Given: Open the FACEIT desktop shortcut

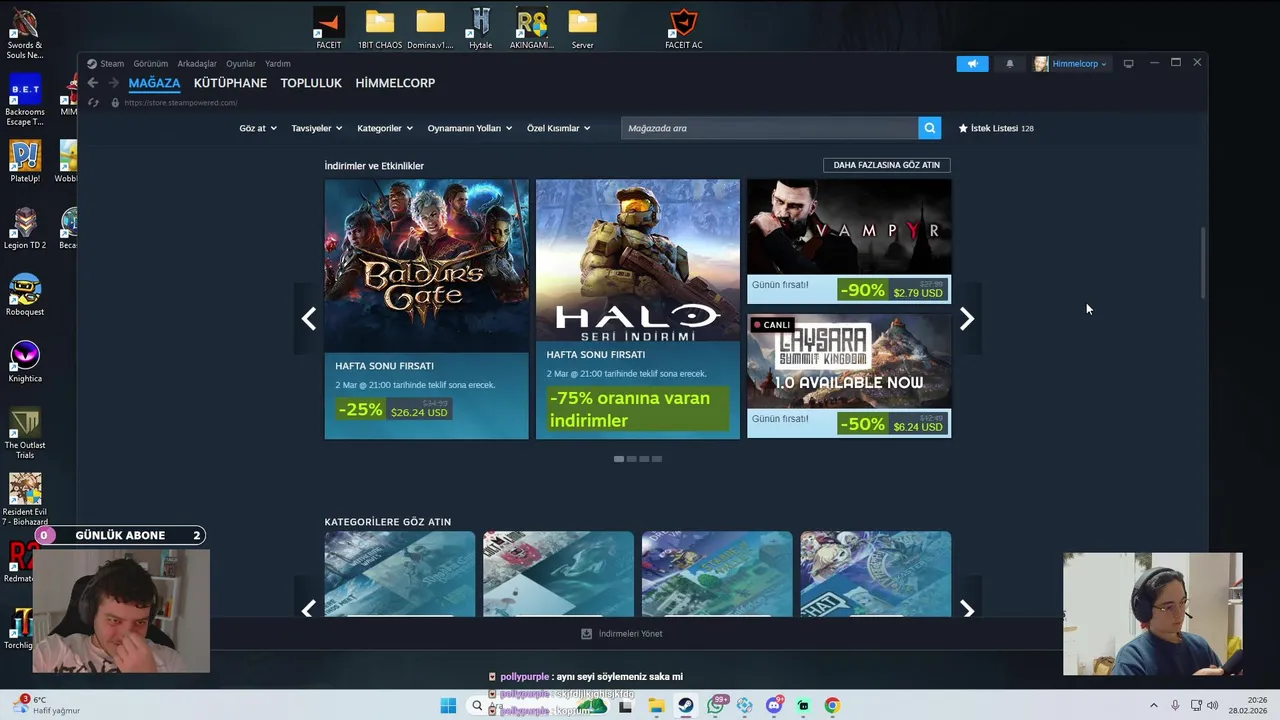Looking at the screenshot, I should pos(329,28).
